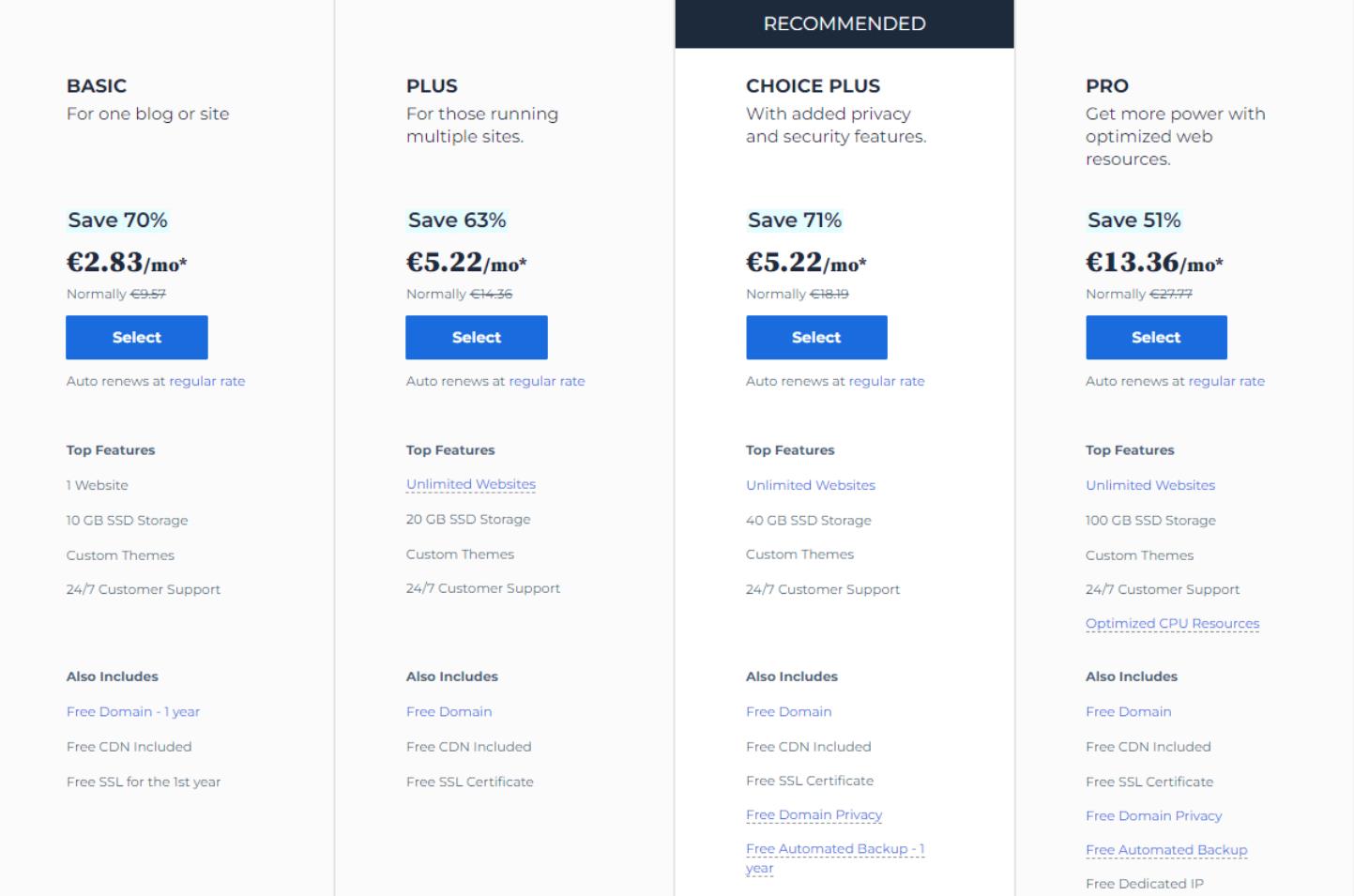Click Unlimited Websites link in Choice Plus column
The width and height of the screenshot is (1354, 896).
click(x=810, y=485)
